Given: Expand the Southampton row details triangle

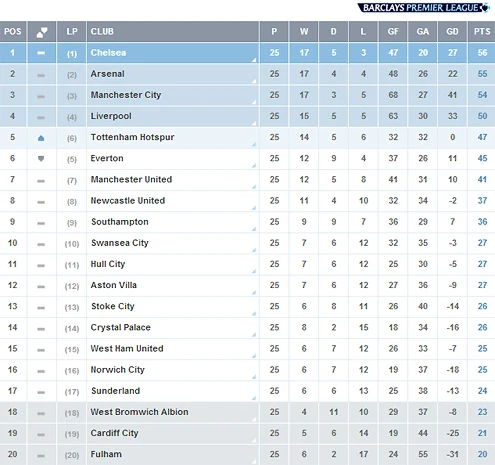Looking at the screenshot, I should (x=254, y=229).
